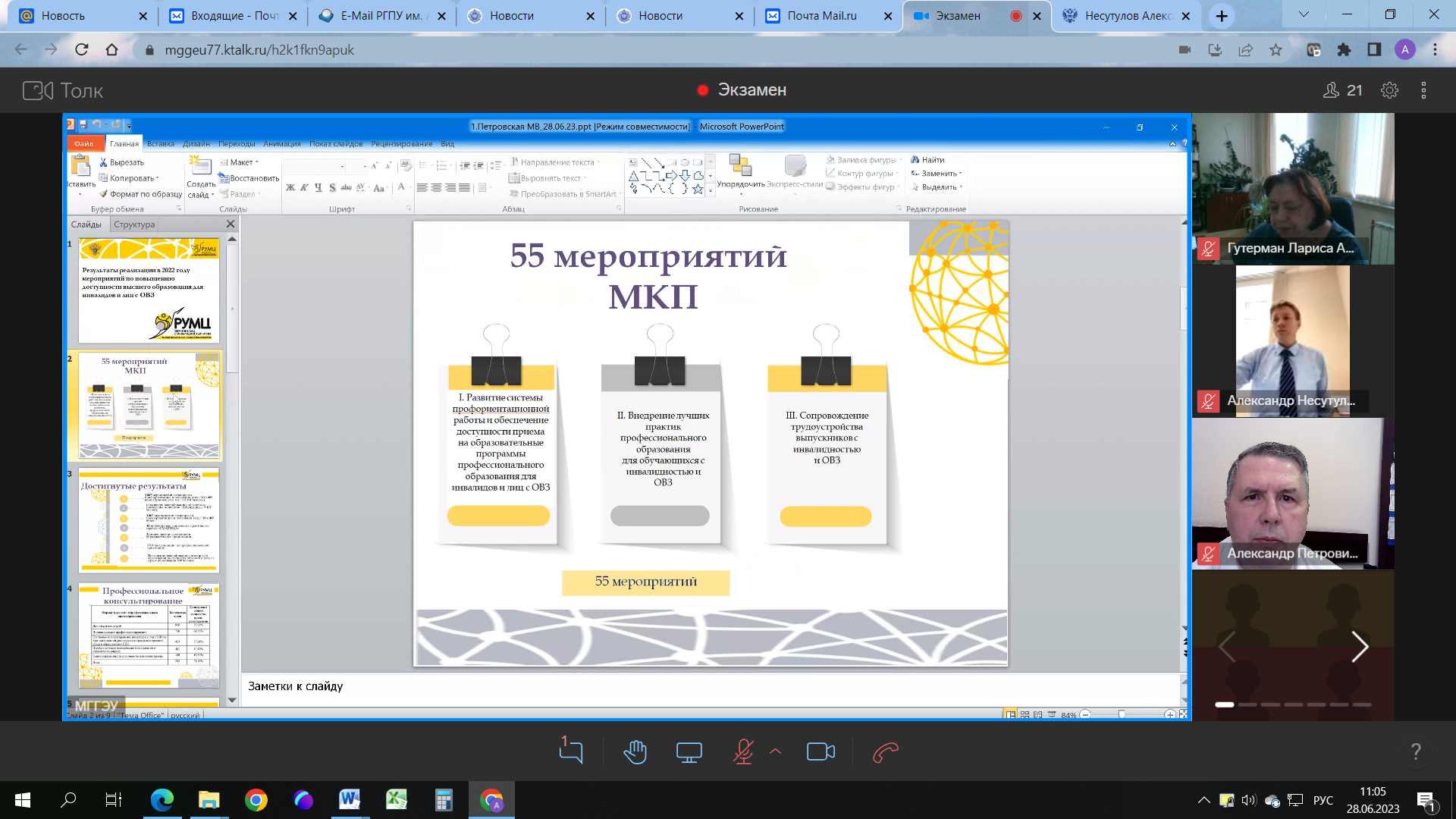
Task: Select slide 4 Профессиональное консультирование thumbnail
Action: click(149, 635)
